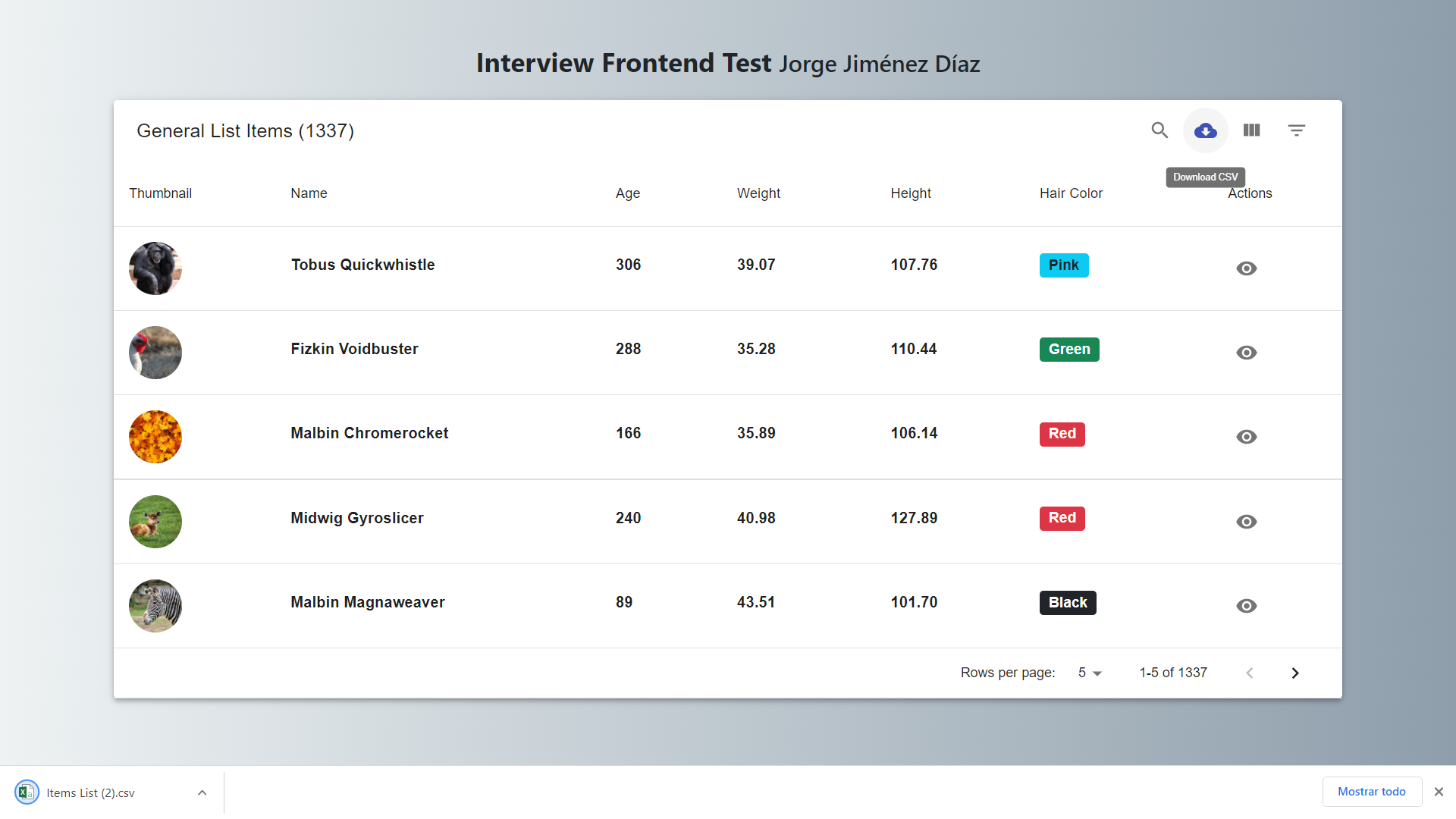The height and width of the screenshot is (819, 1456).
Task: Open the View Columns icon
Action: (1251, 130)
